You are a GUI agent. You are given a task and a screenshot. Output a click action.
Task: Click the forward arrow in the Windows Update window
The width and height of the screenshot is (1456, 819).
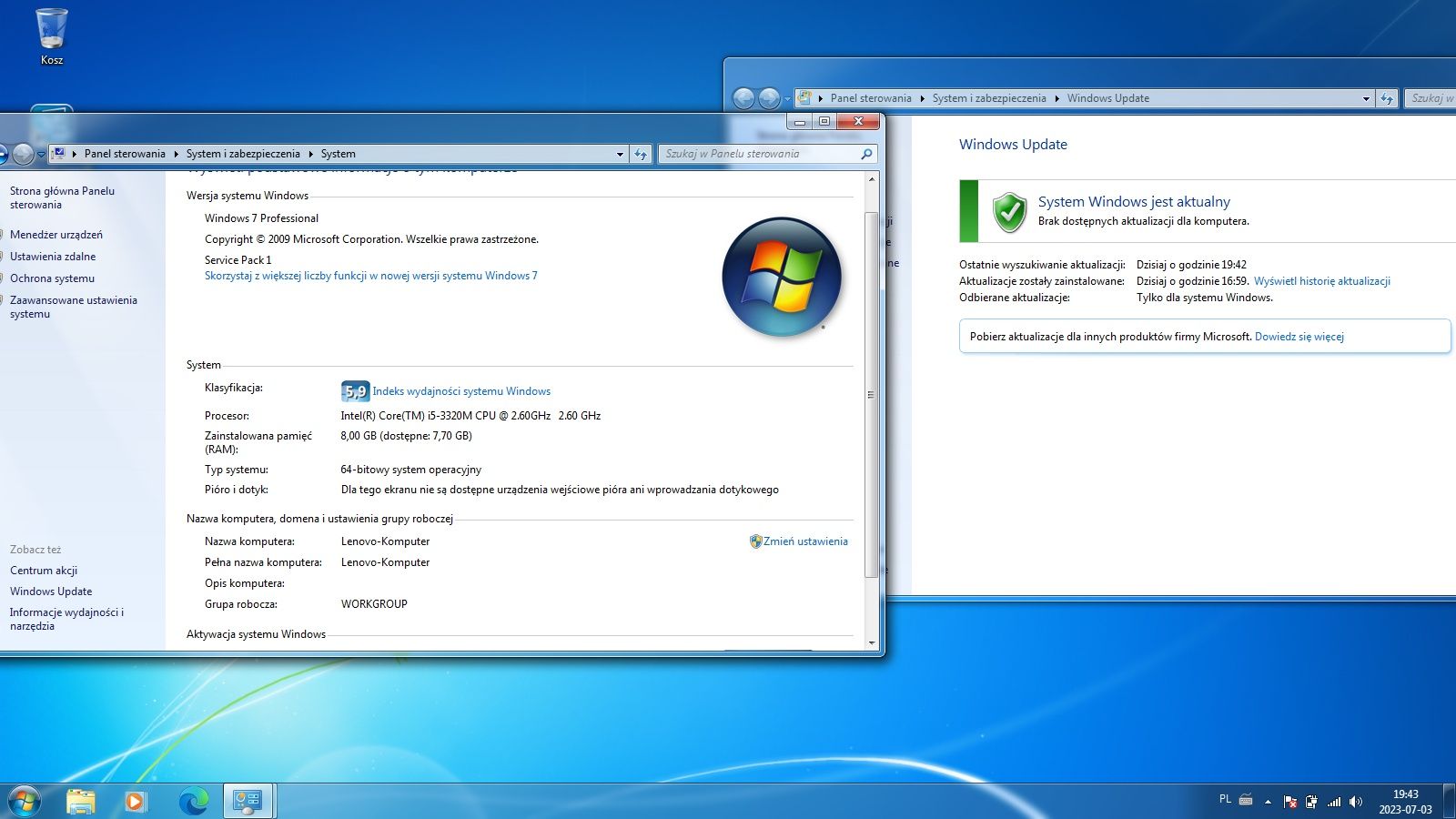pyautogui.click(x=769, y=98)
